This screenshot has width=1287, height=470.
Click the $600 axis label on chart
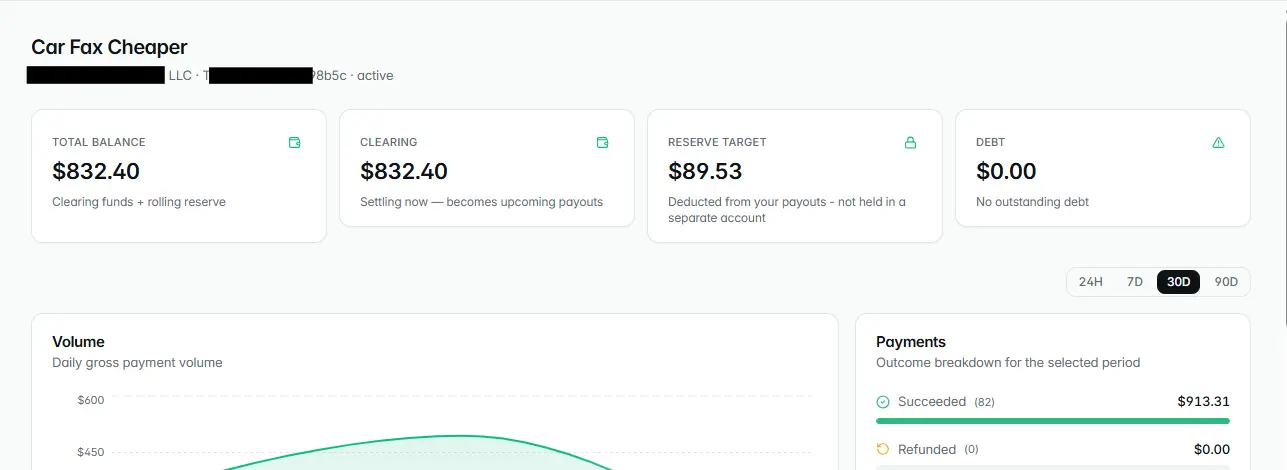90,400
